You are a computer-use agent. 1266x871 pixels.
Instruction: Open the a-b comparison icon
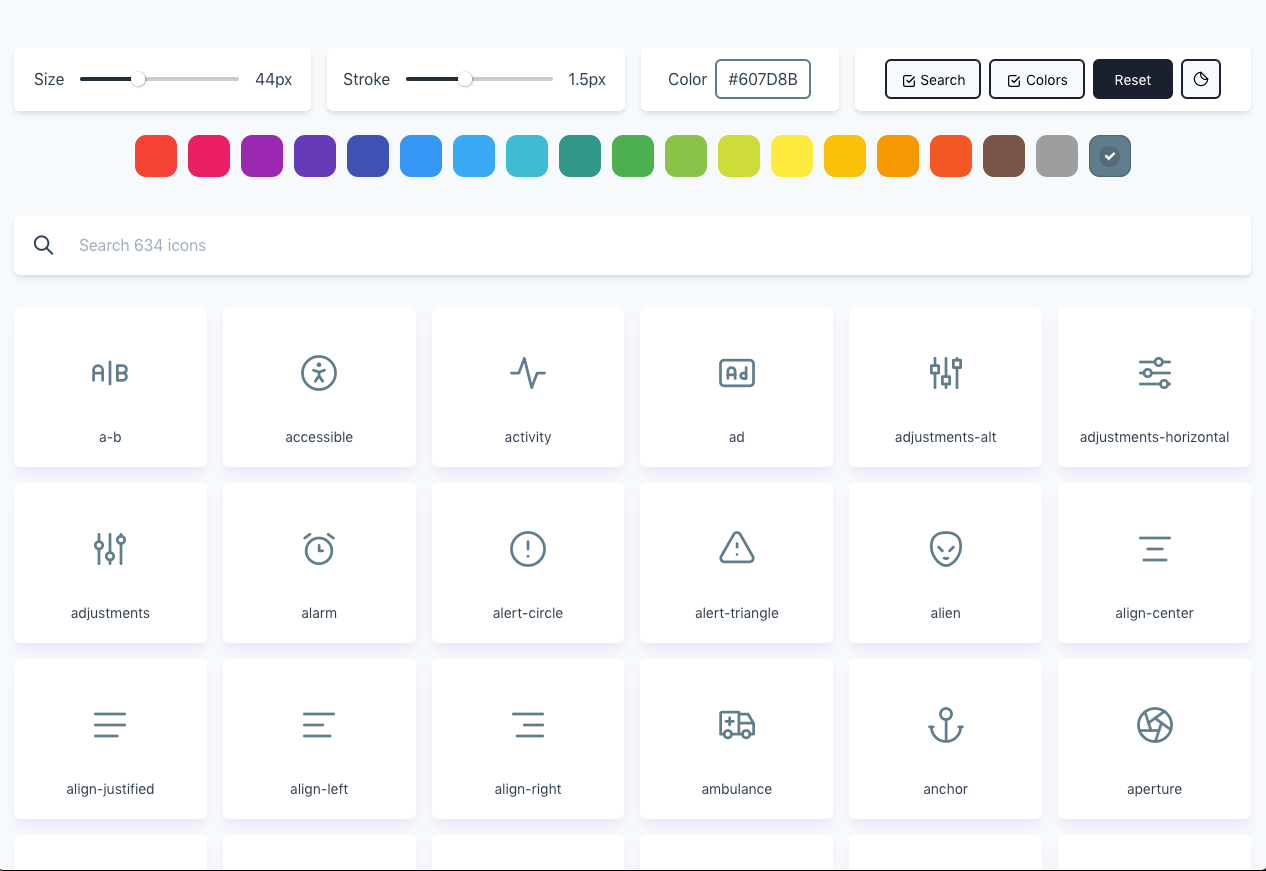pos(110,373)
